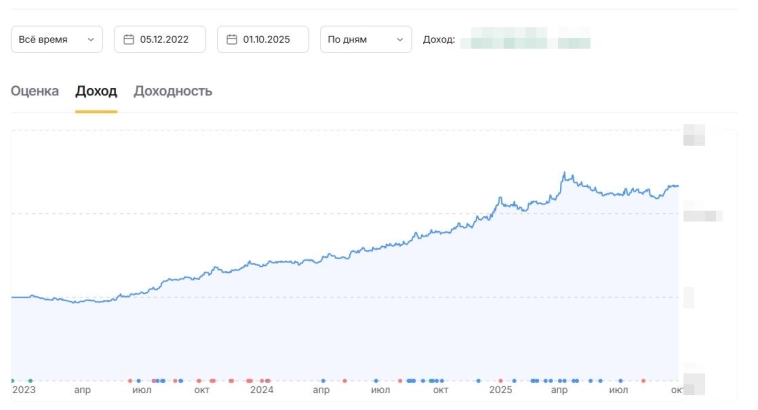Edit the start date field 05.12.2022
Viewport: 758px width, 410px height.
click(166, 40)
